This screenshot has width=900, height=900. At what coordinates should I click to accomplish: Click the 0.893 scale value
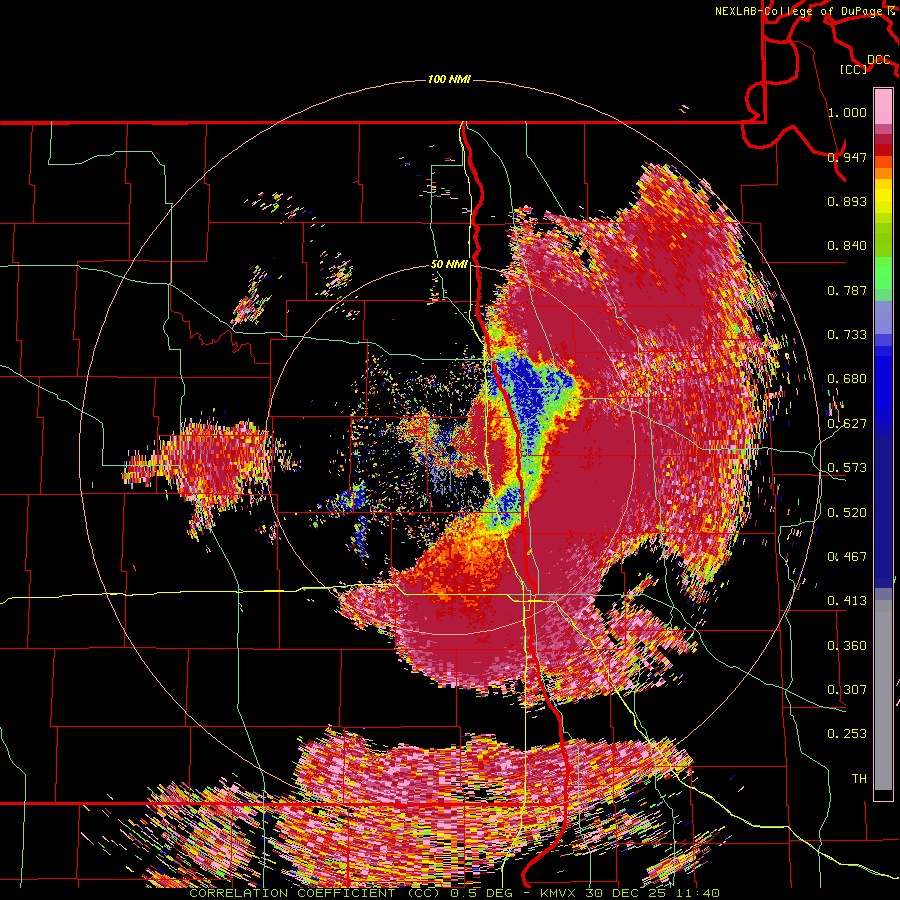(847, 201)
